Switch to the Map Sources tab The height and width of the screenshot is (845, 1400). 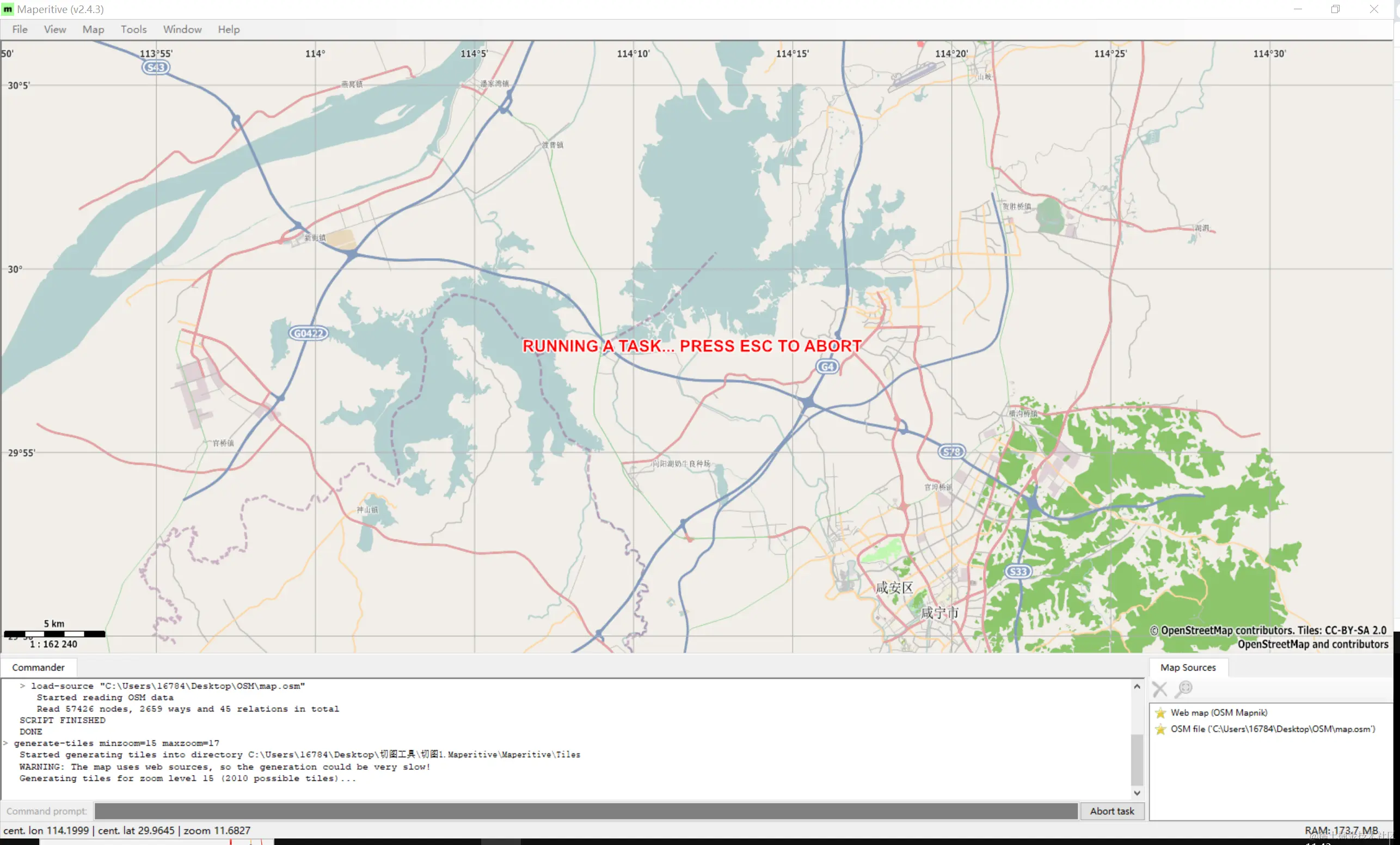(1188, 667)
